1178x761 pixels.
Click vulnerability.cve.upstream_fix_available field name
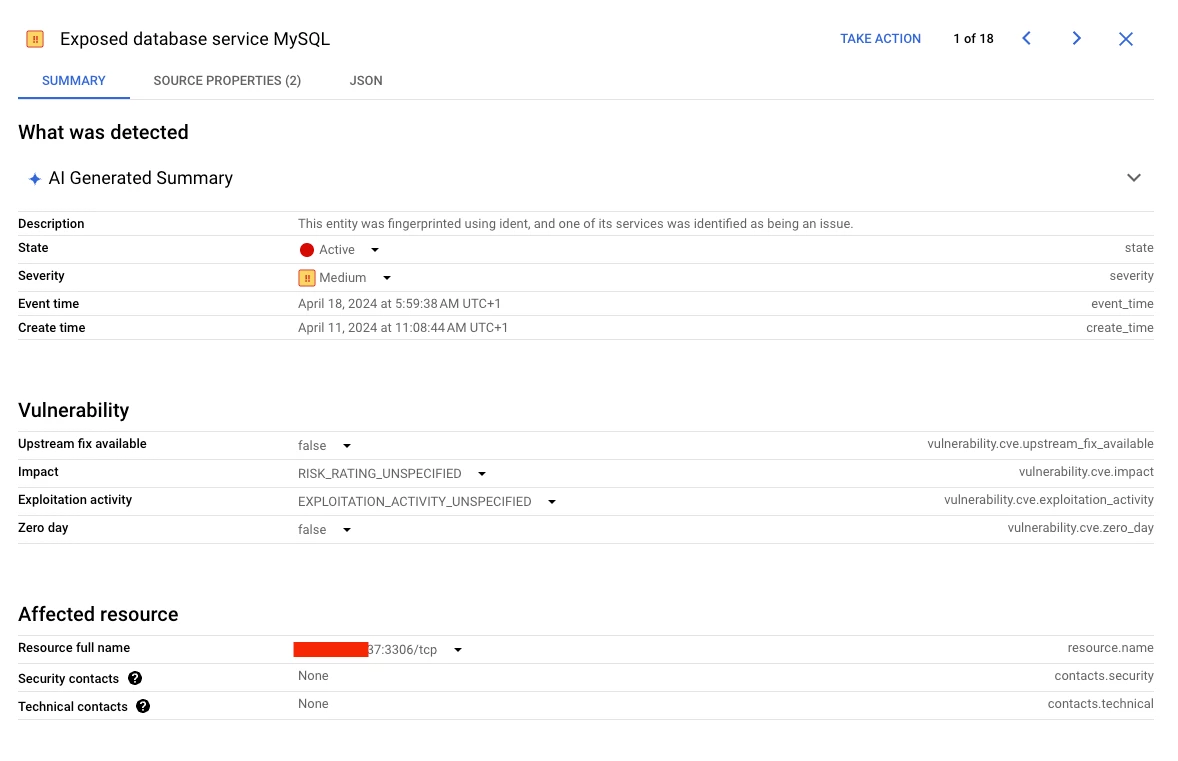(x=1041, y=444)
